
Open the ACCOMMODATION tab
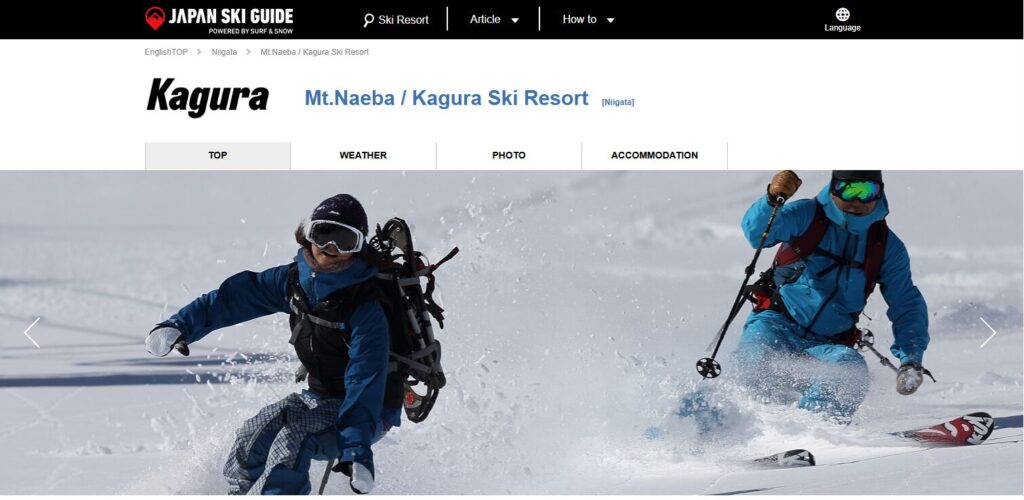click(654, 155)
